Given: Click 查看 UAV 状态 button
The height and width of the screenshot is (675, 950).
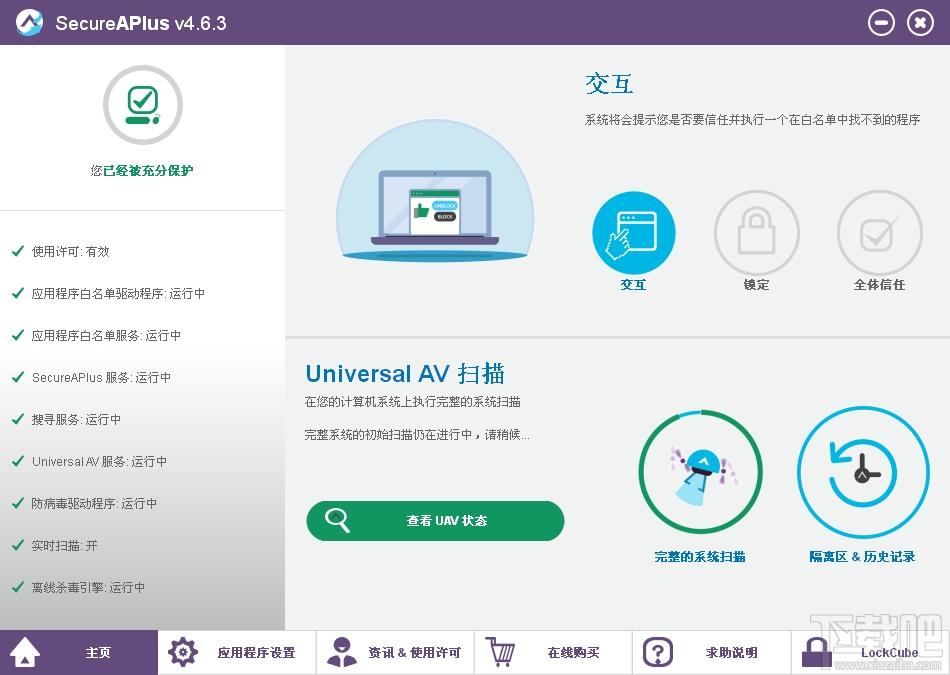Looking at the screenshot, I should 435,520.
